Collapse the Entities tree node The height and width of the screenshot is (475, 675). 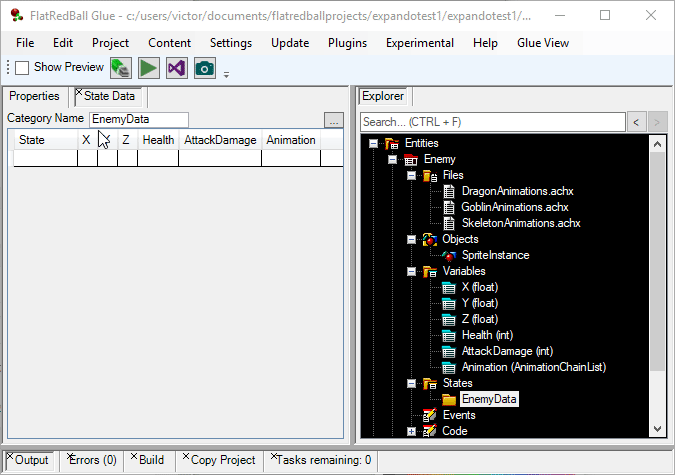(374, 143)
